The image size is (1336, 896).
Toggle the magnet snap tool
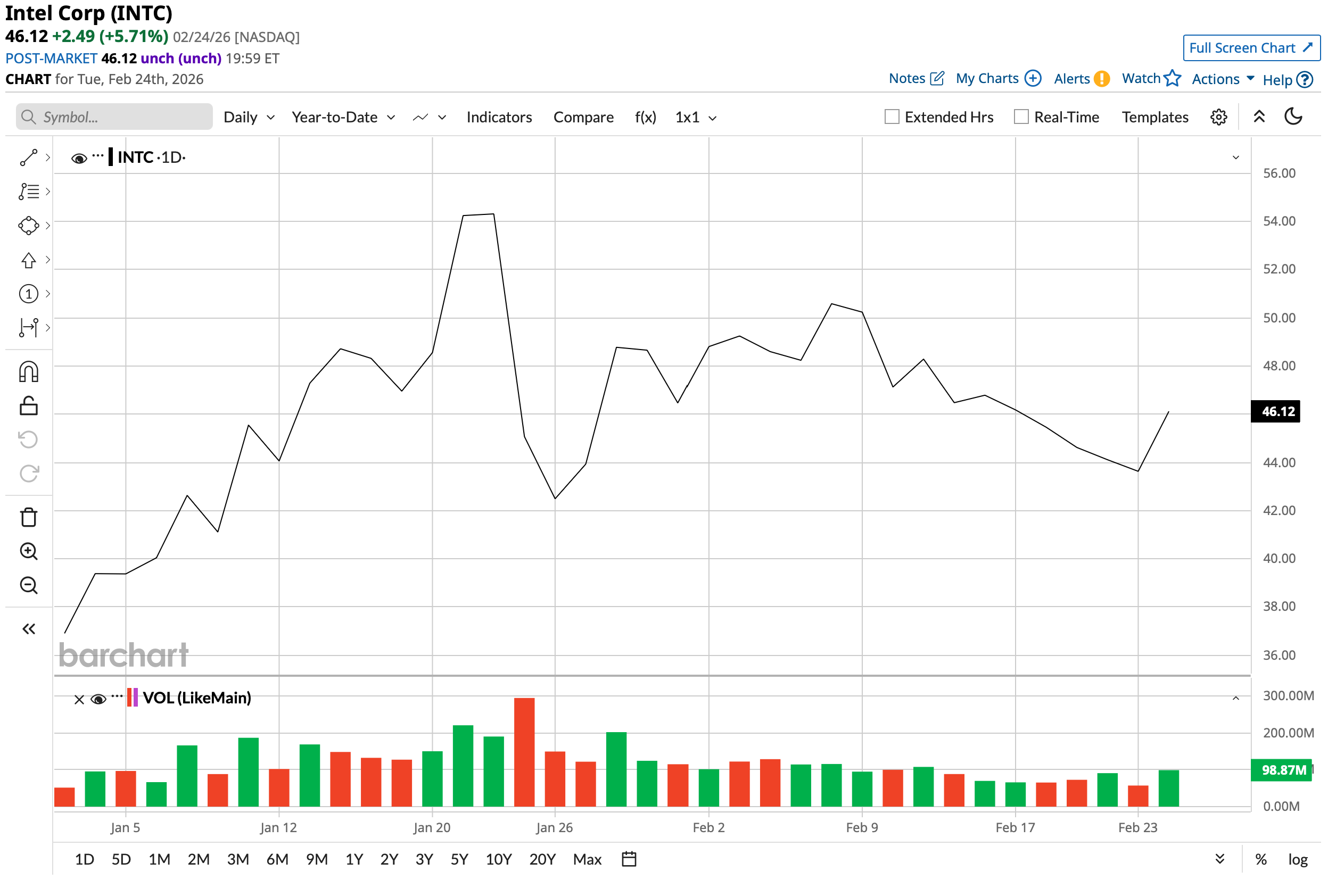pos(29,372)
